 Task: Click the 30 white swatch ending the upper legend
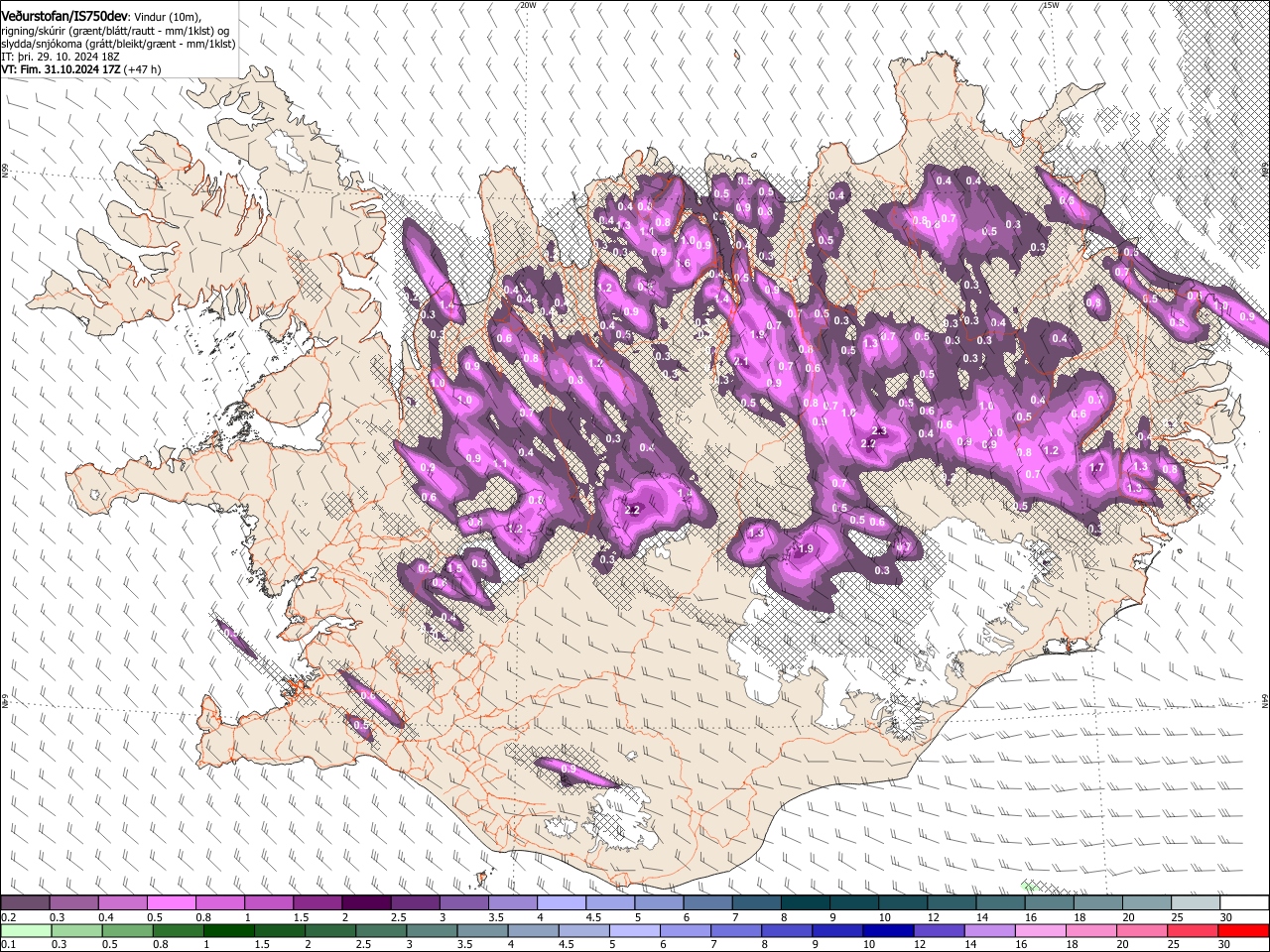(x=1245, y=903)
